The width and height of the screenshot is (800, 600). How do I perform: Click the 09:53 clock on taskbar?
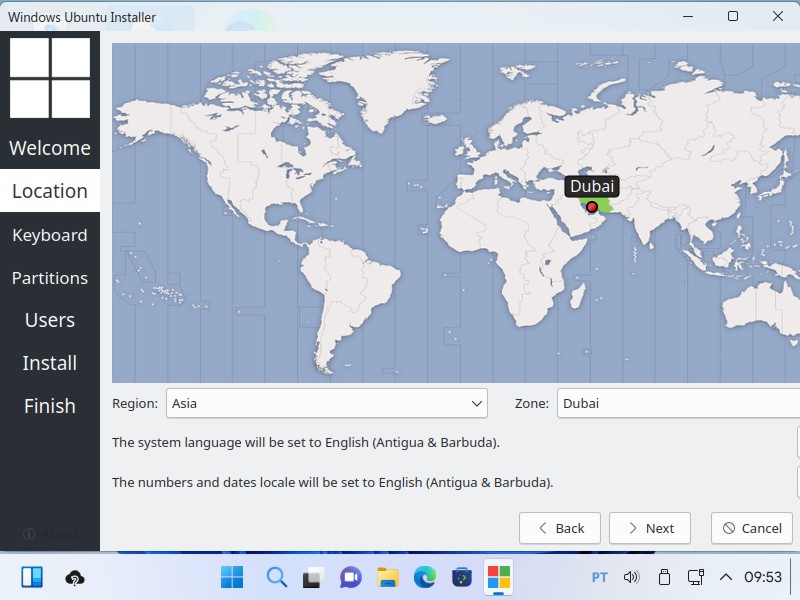click(x=763, y=577)
